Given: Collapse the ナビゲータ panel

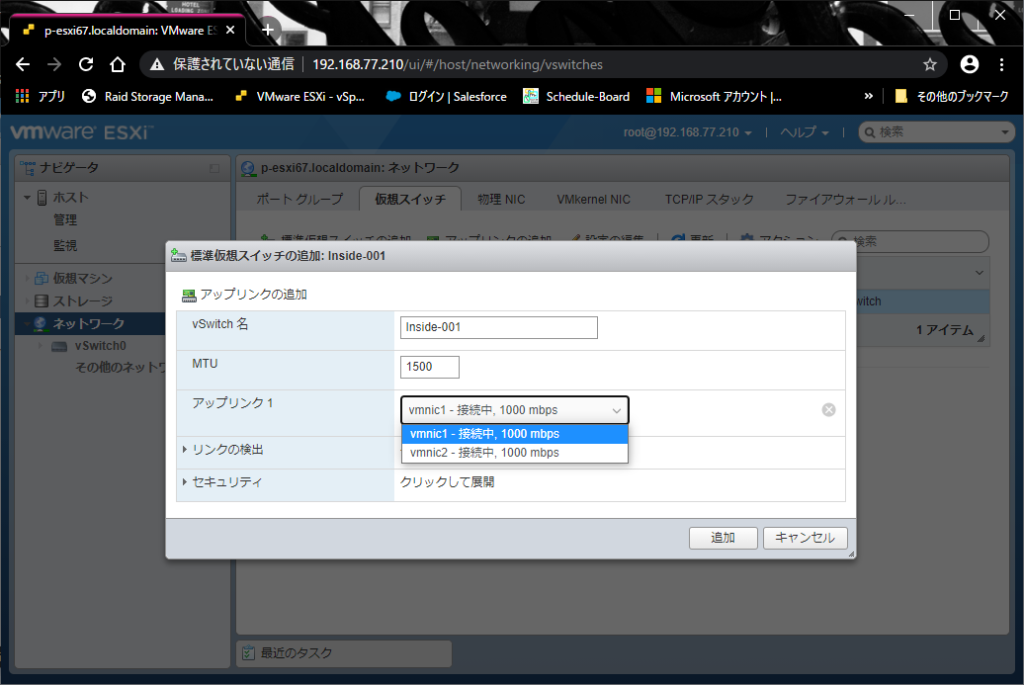Looking at the screenshot, I should coord(214,168).
